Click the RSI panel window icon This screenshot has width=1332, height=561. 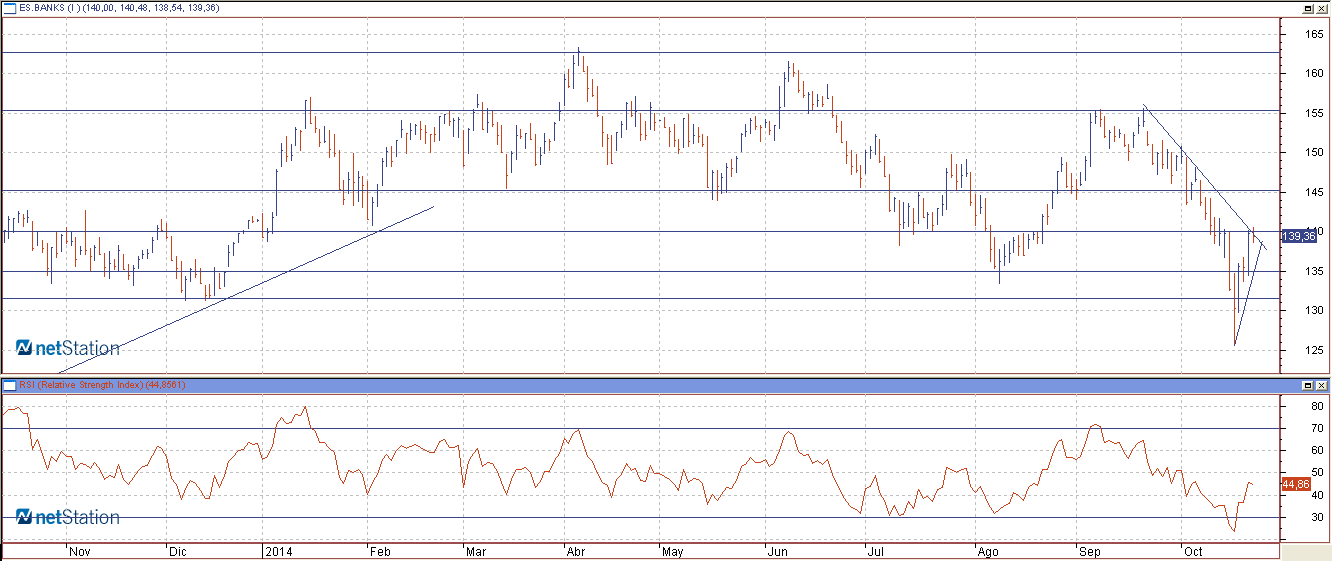(9, 385)
